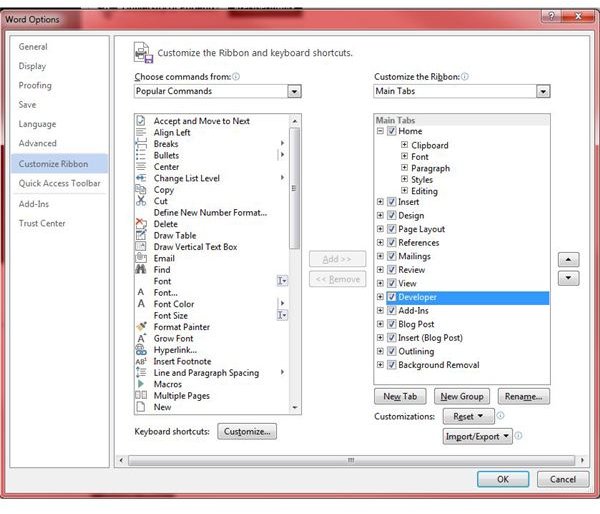Select the Email command icon
The width and height of the screenshot is (600, 514).
[x=141, y=258]
